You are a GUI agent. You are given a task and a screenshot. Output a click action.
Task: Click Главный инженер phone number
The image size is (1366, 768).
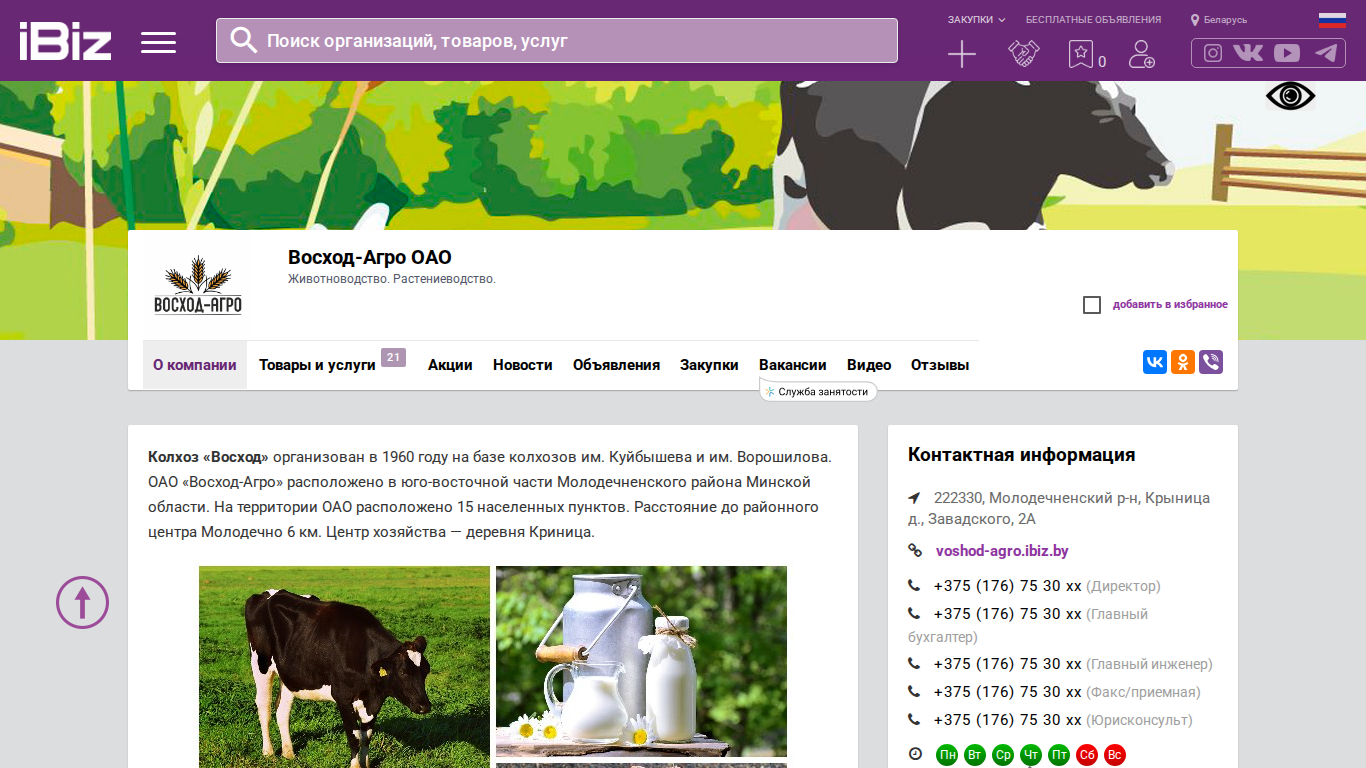tap(1008, 664)
